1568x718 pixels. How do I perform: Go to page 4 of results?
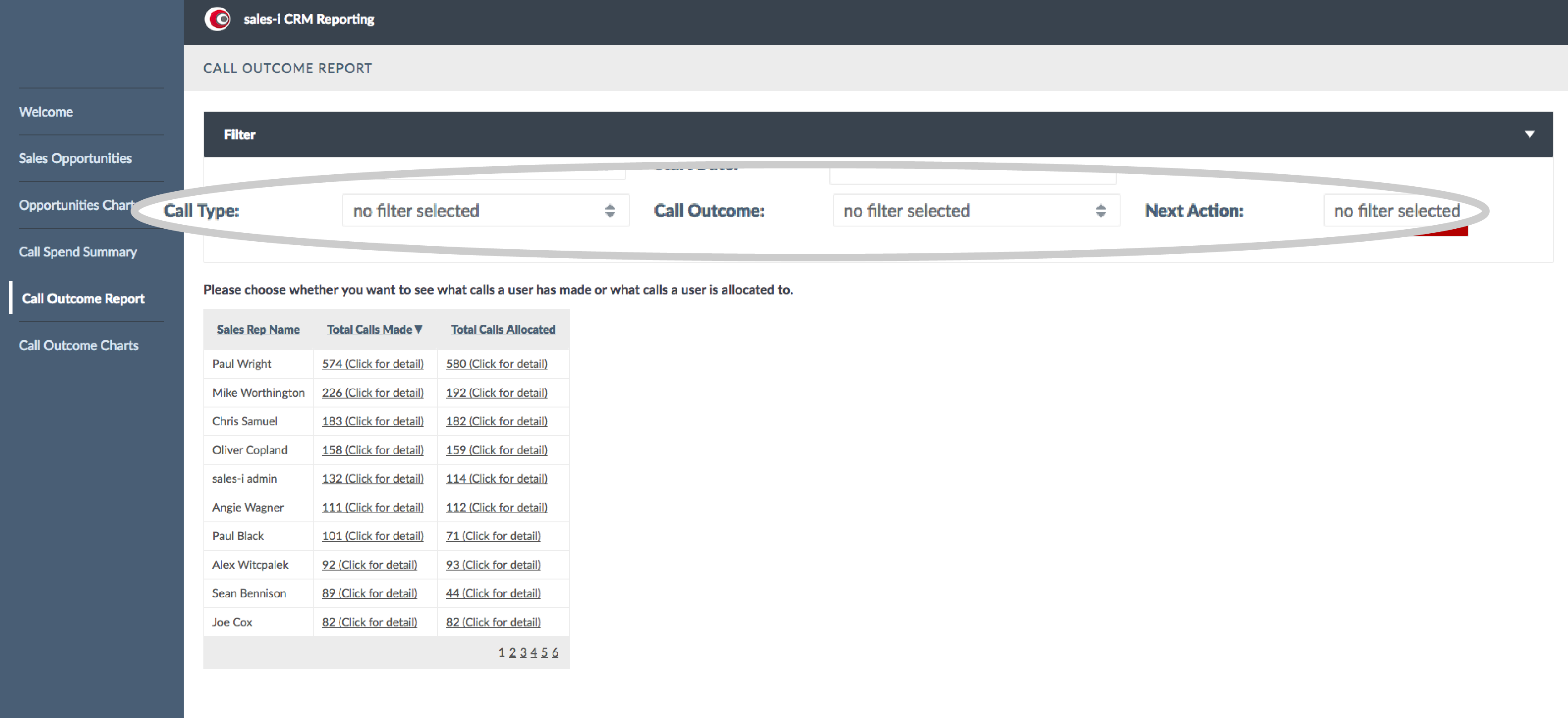(534, 652)
